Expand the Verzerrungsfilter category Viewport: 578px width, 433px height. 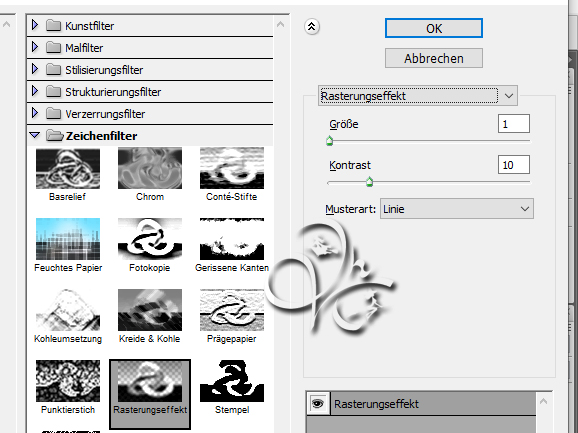point(35,114)
